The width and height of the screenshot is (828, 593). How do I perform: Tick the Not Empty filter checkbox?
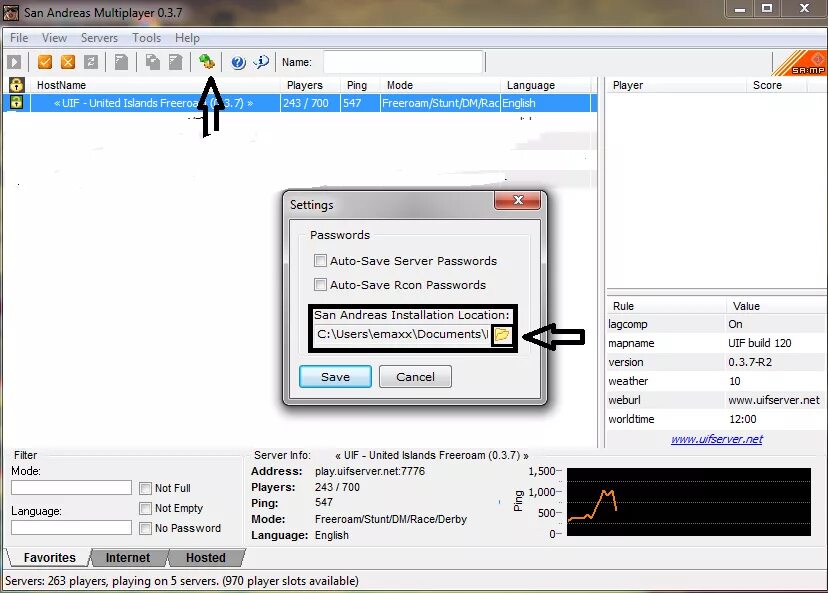145,509
